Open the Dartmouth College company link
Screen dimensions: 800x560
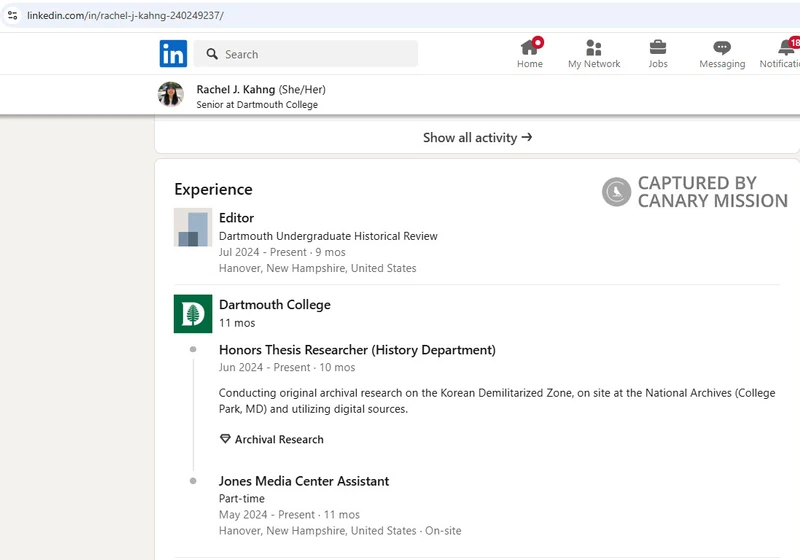pos(274,305)
